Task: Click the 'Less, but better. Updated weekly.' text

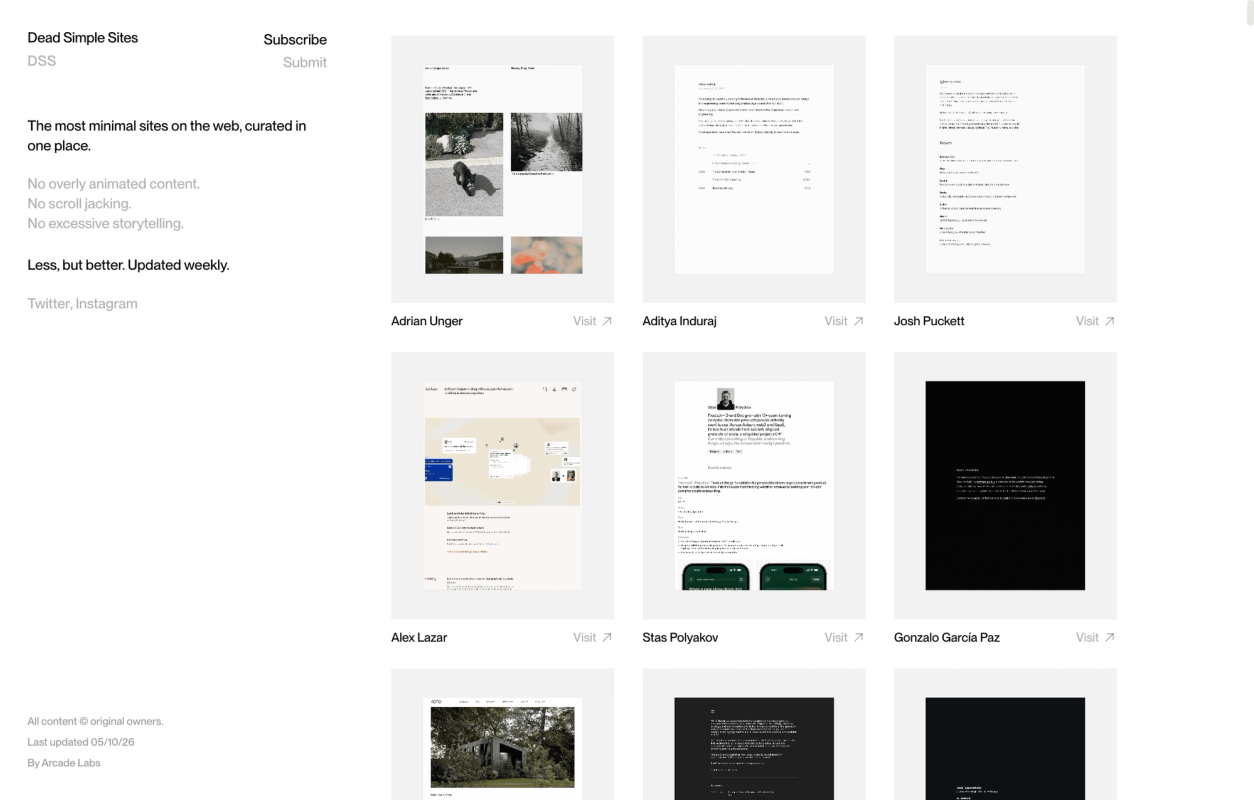Action: click(128, 265)
